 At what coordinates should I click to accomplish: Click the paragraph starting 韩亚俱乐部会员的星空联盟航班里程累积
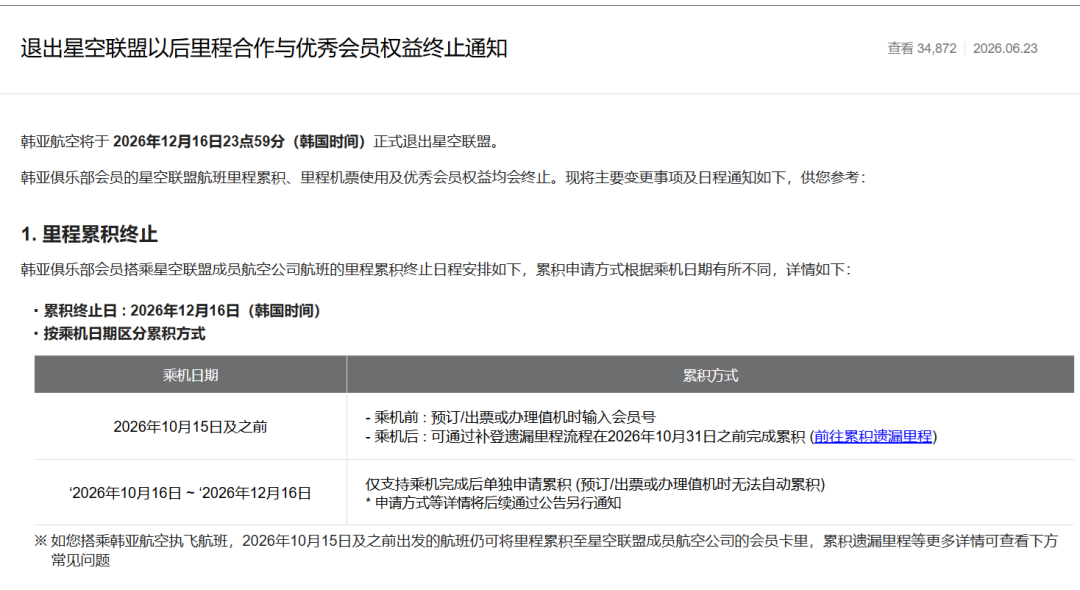pyautogui.click(x=442, y=178)
